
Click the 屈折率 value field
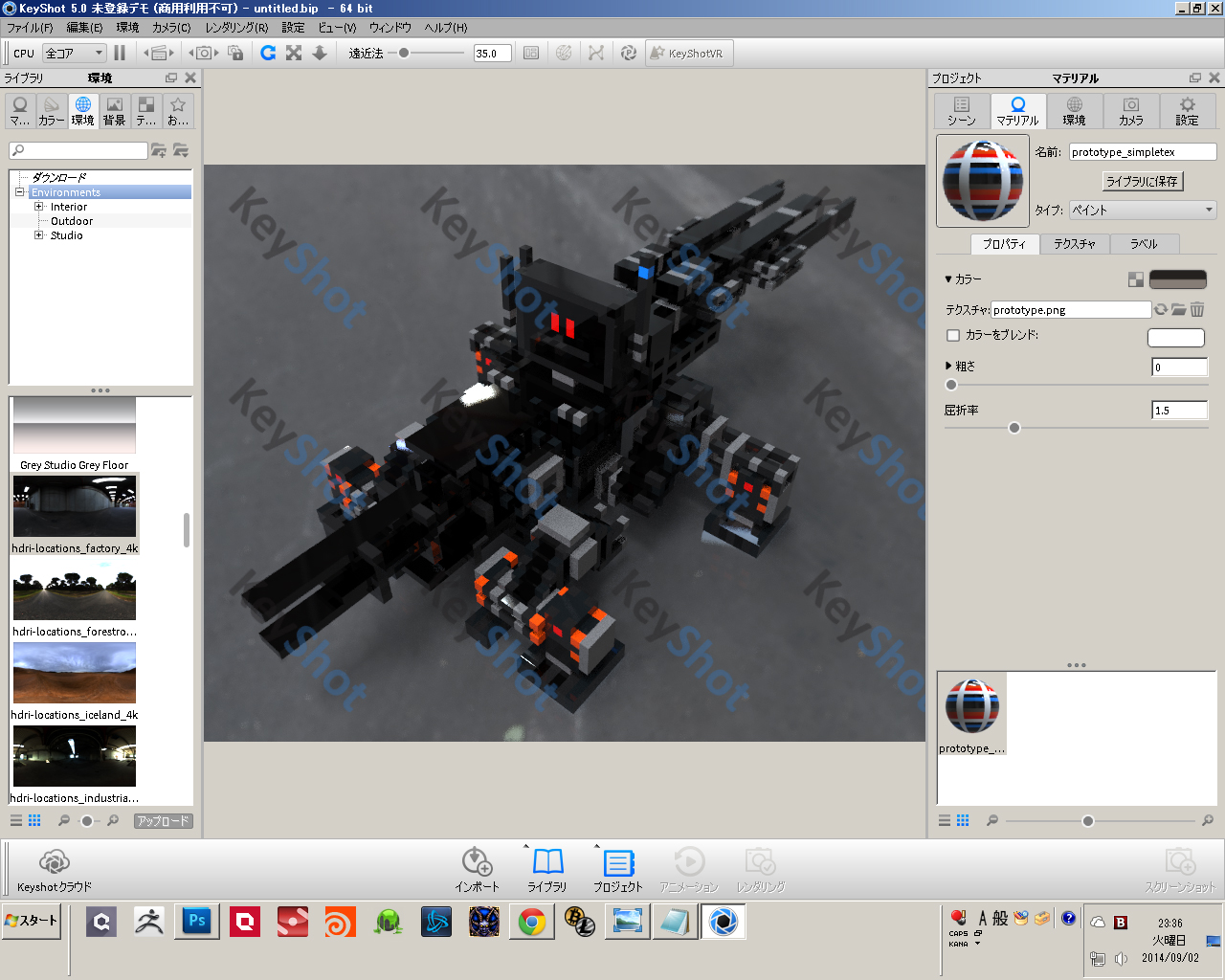[1180, 411]
